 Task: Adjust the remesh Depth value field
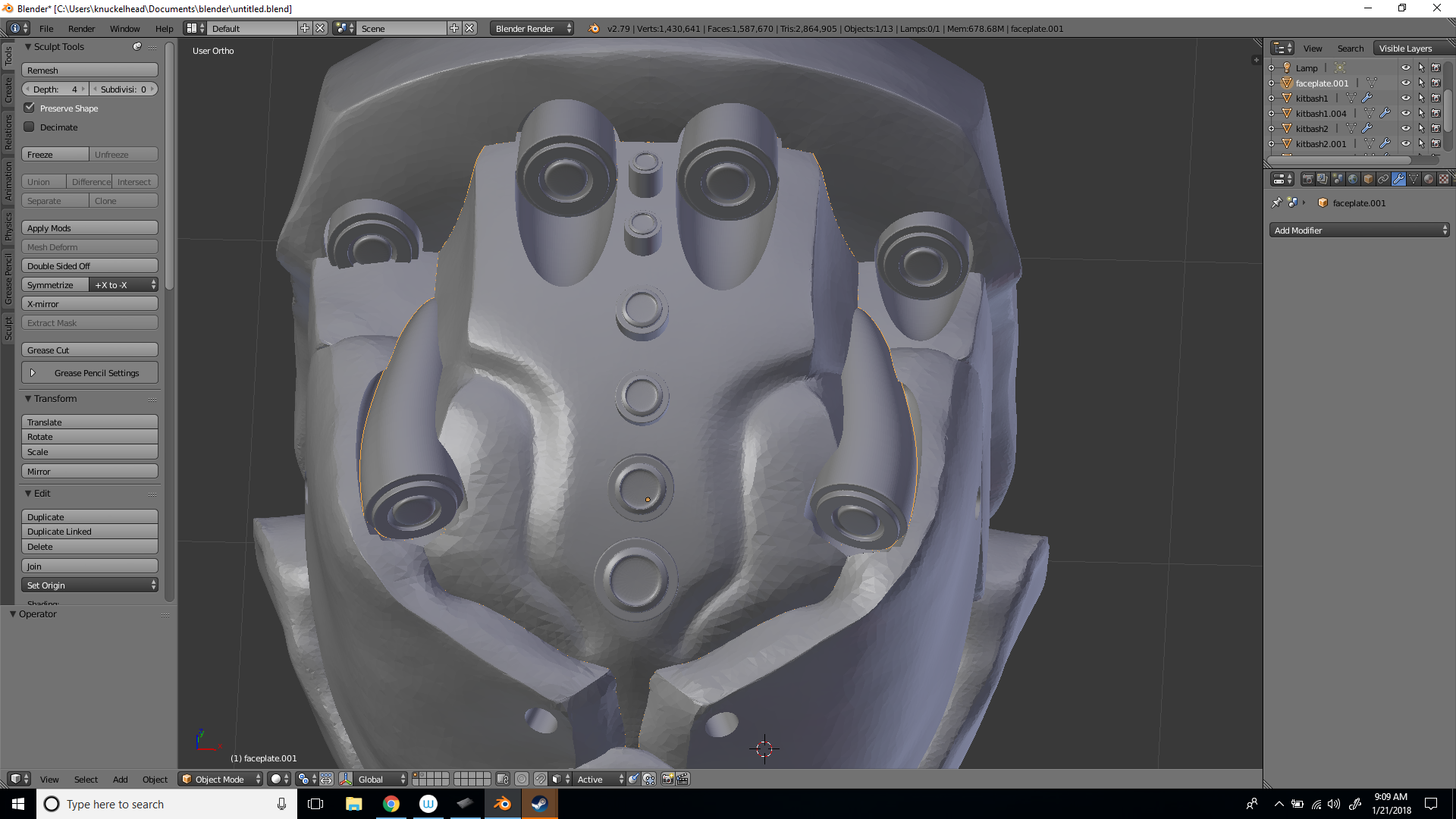(55, 89)
